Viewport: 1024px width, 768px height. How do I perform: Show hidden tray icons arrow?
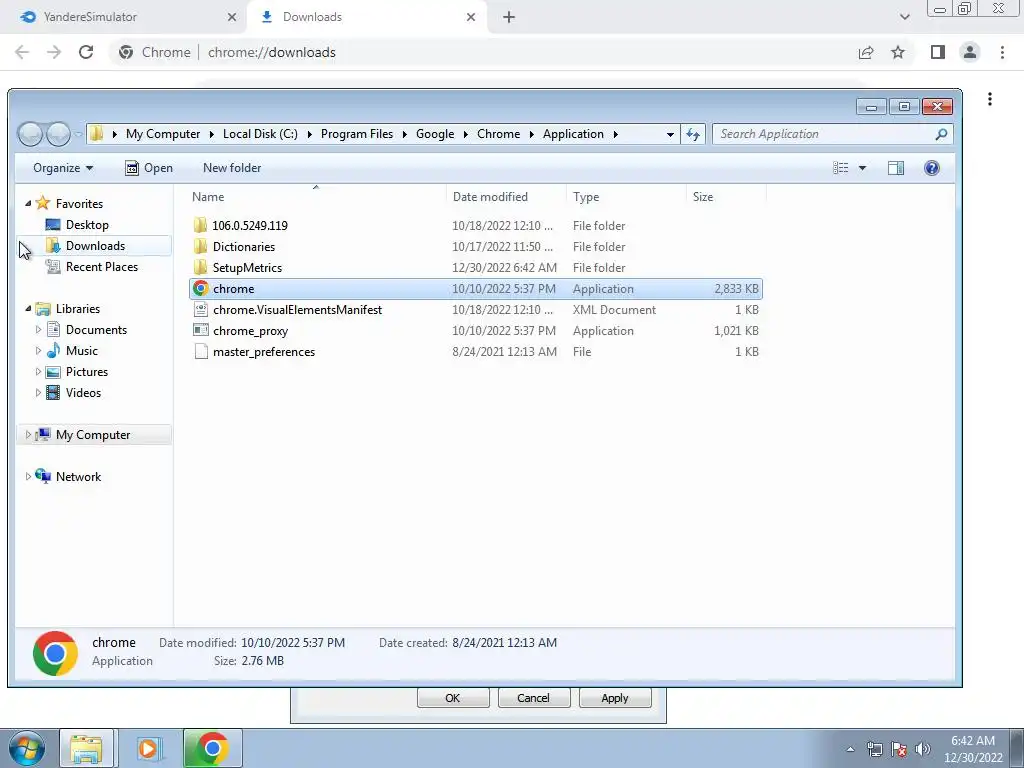pyautogui.click(x=850, y=749)
